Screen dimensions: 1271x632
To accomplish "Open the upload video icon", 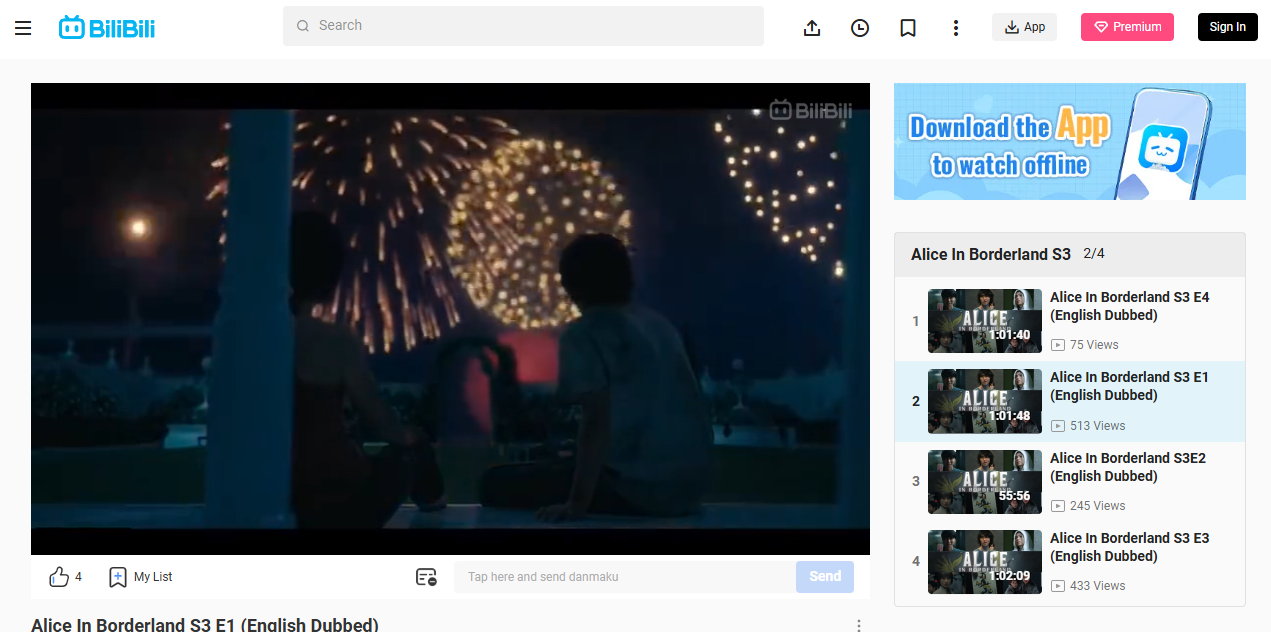I will 812,28.
